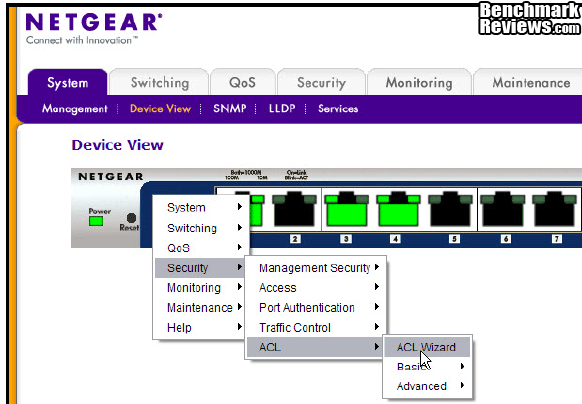Click the green Power LED indicator

point(96,221)
